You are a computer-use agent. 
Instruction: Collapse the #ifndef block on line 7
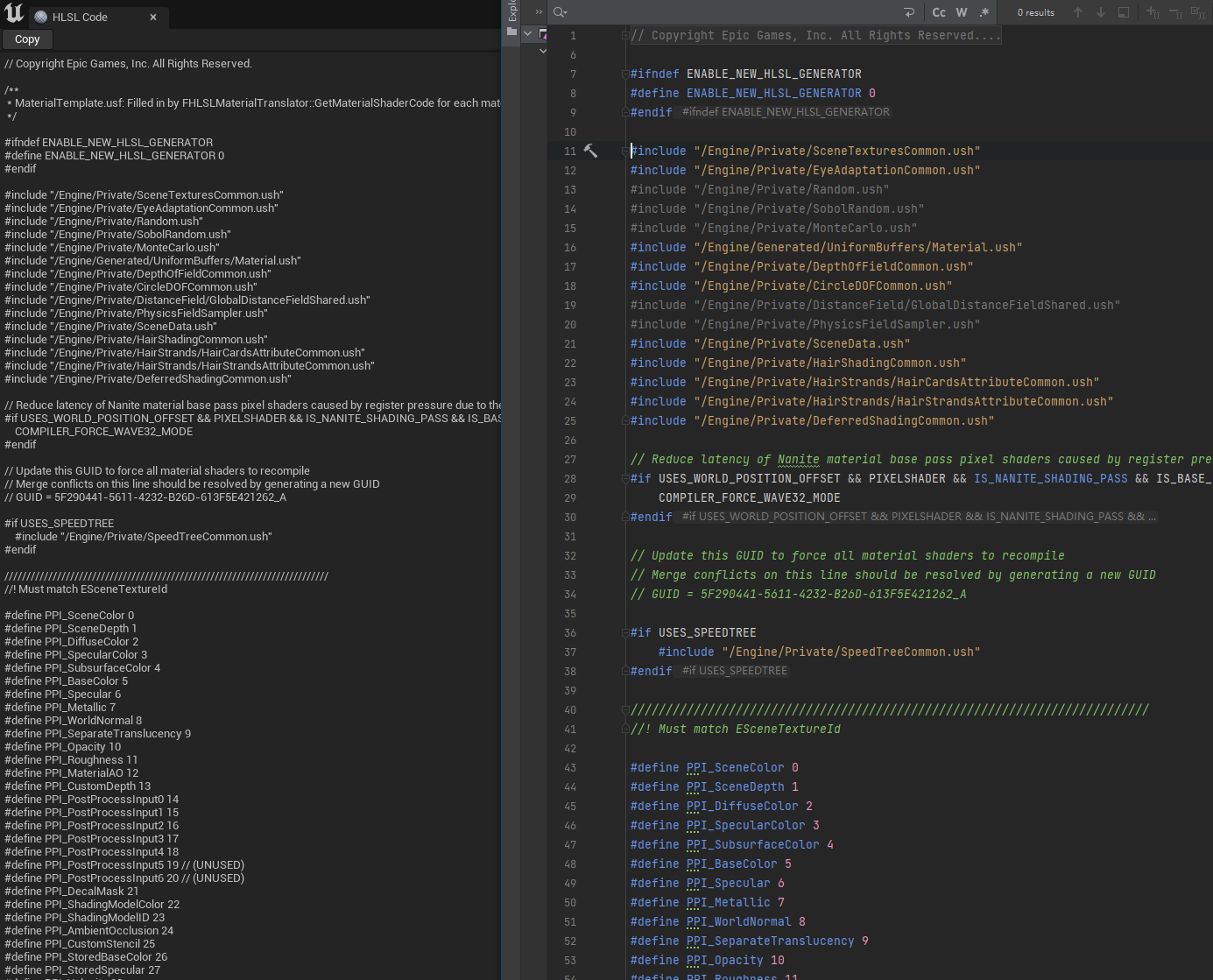point(624,74)
